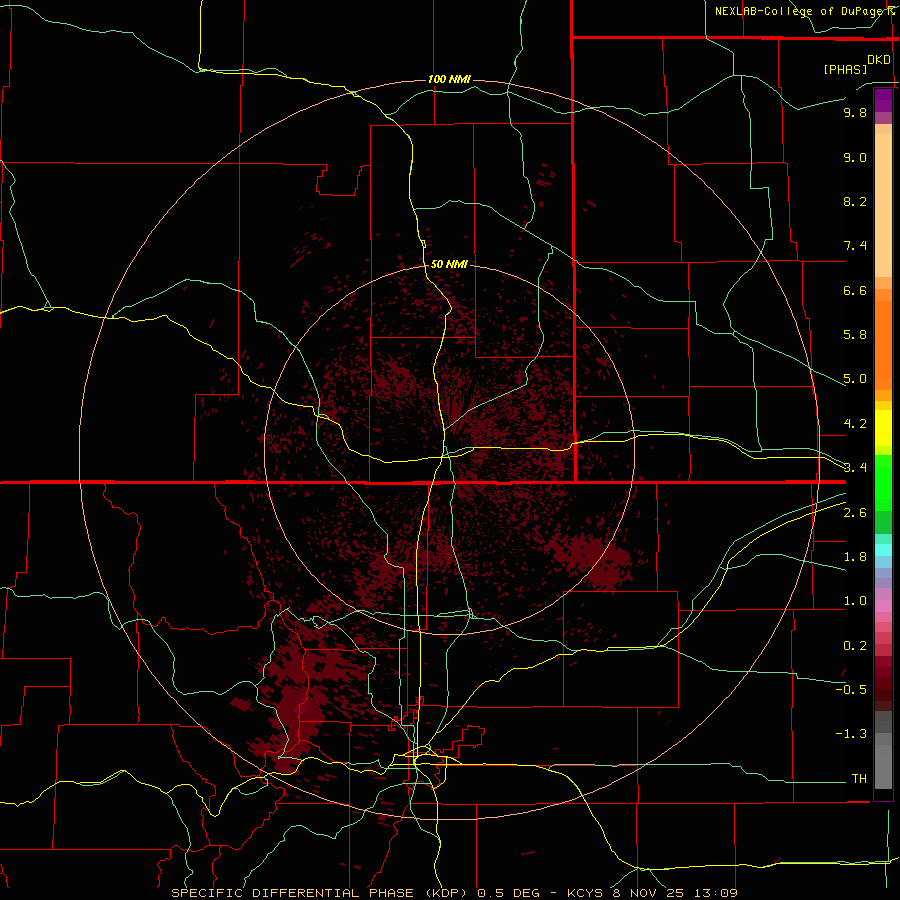Click the 5.8 color scale value
The image size is (900, 900).
click(855, 334)
